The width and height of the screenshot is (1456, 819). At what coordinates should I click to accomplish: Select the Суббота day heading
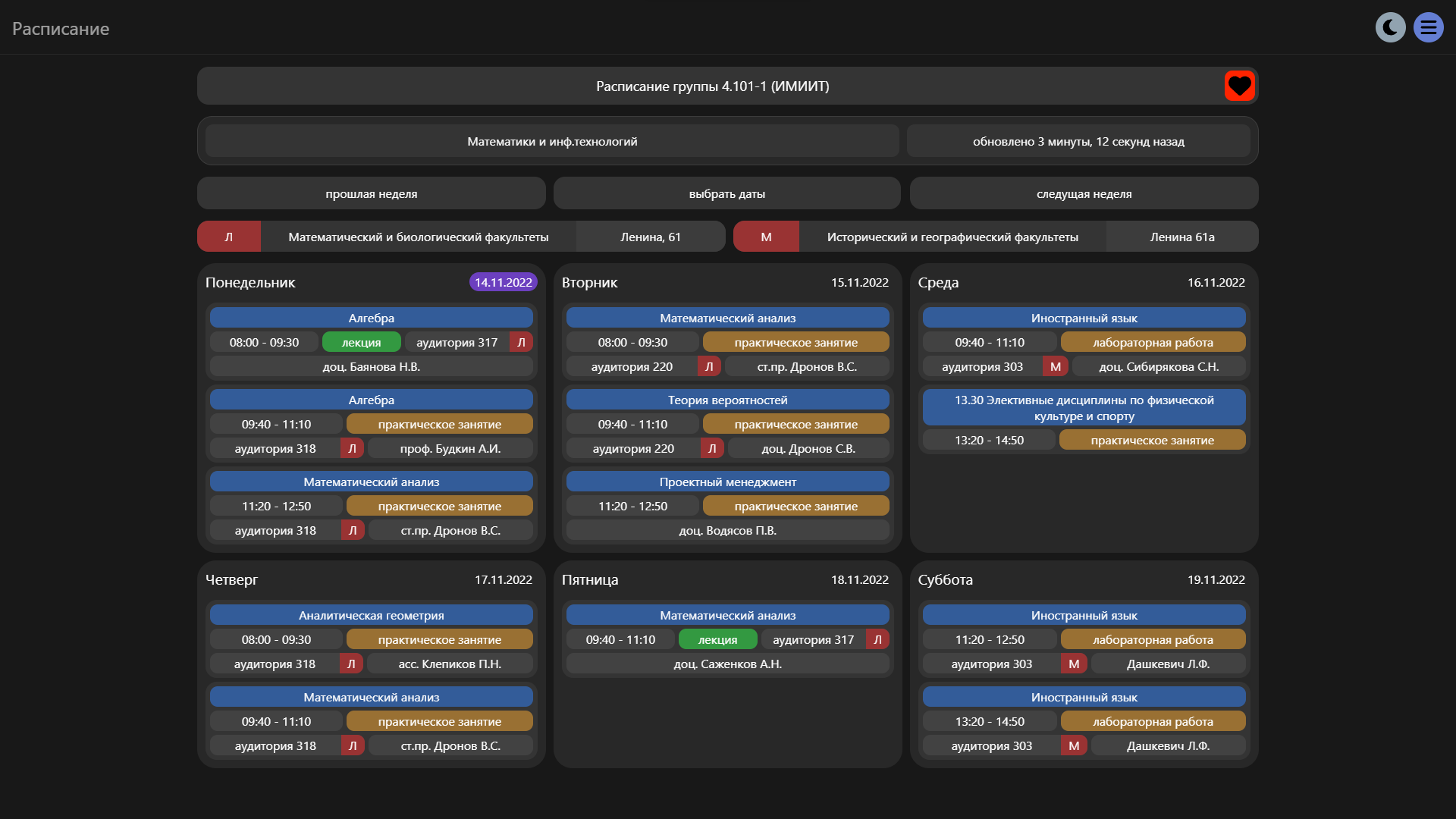pyautogui.click(x=946, y=579)
